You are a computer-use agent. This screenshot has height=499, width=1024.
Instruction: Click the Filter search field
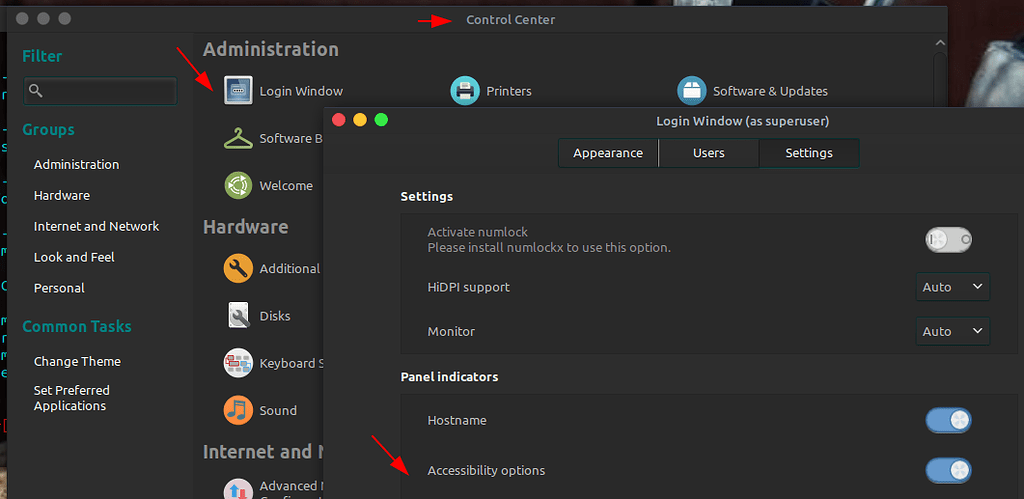(101, 91)
